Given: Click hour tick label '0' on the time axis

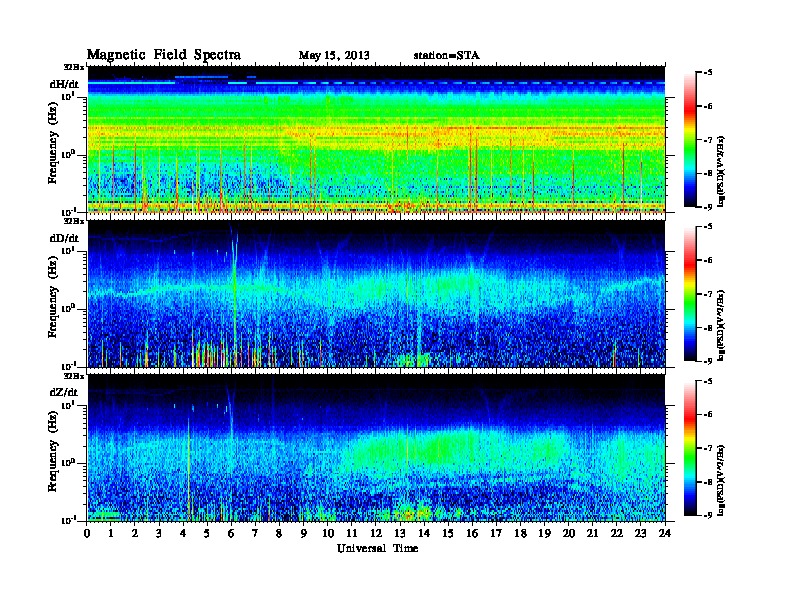Looking at the screenshot, I should click(x=87, y=534).
